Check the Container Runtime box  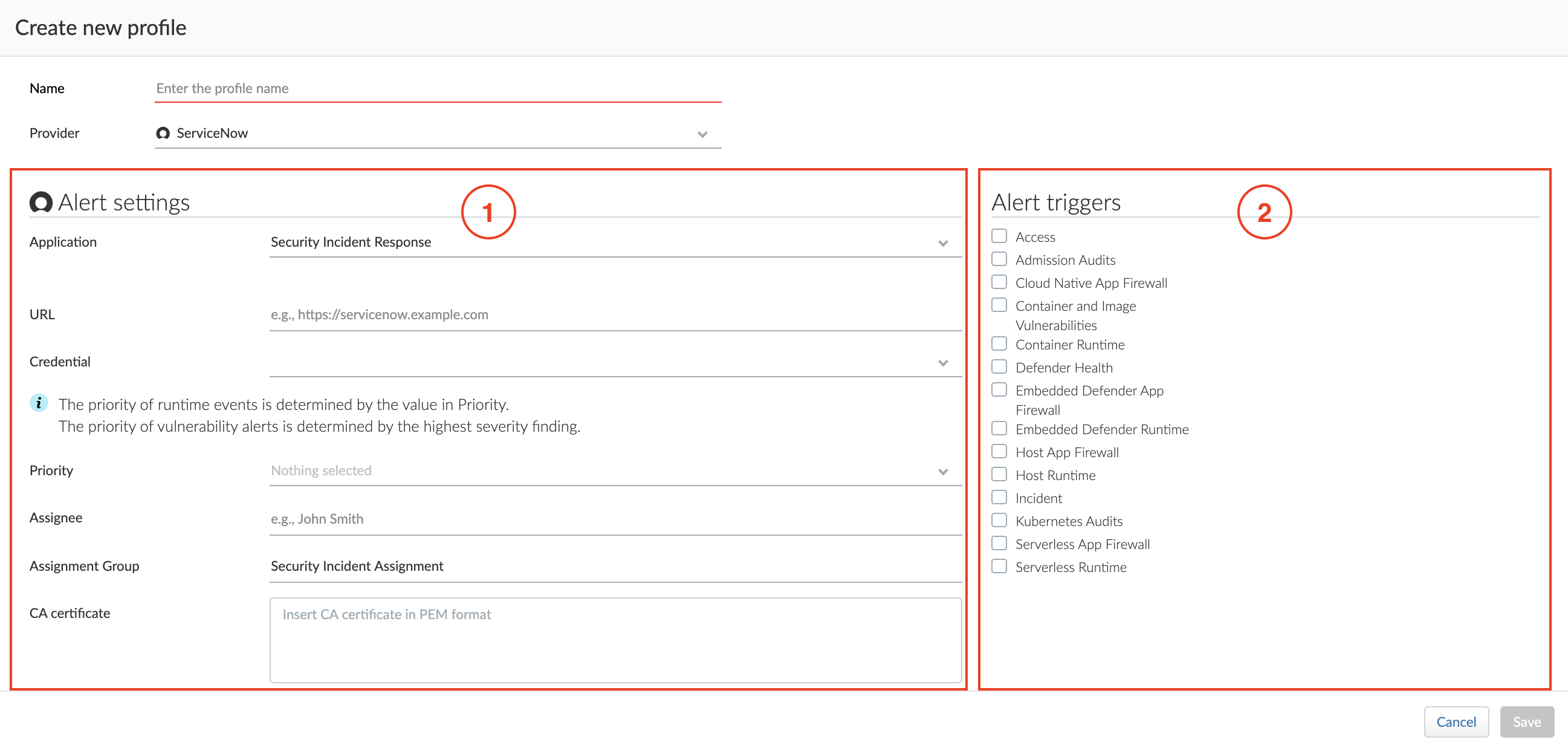pyautogui.click(x=999, y=343)
